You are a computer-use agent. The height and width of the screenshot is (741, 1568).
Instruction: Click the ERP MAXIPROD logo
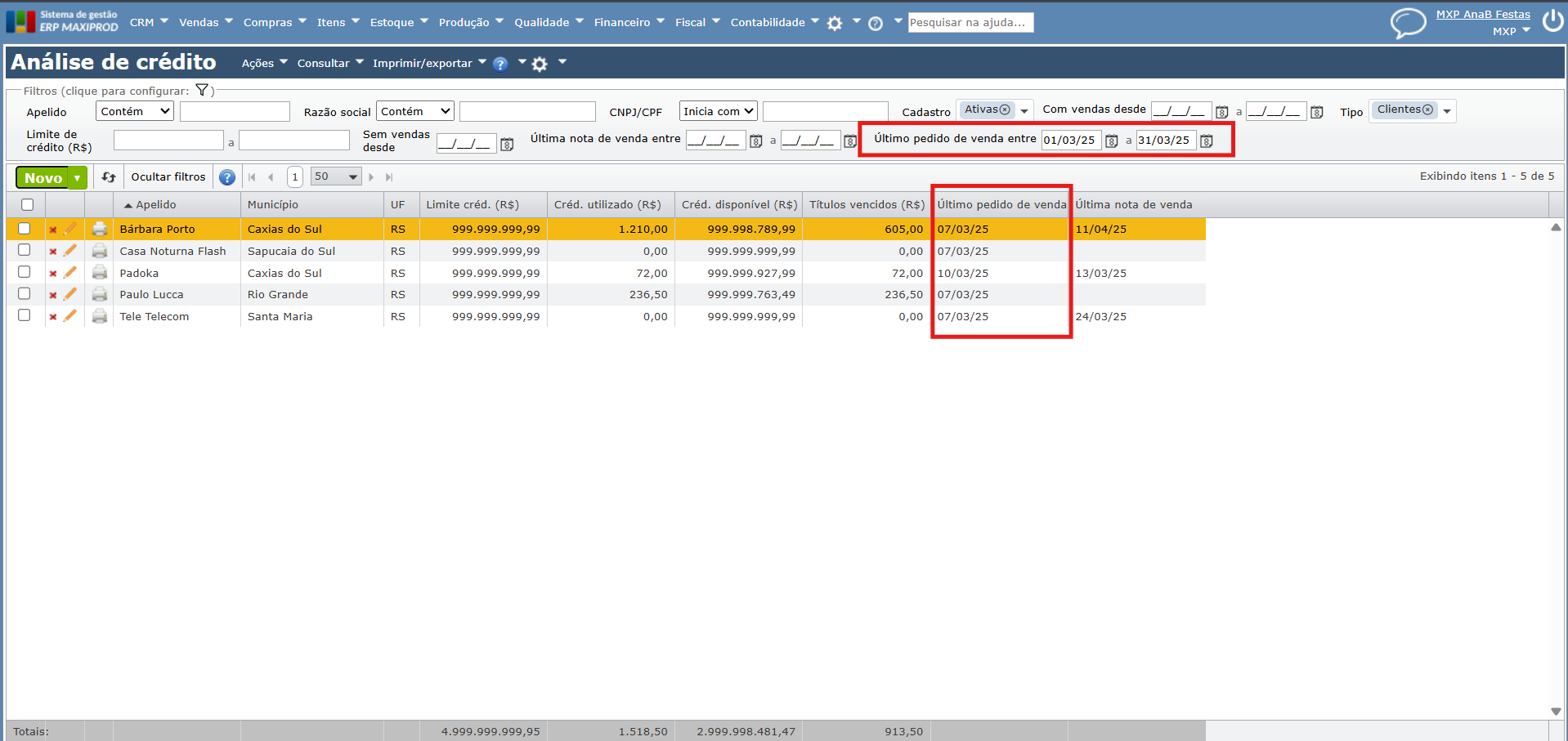[62, 21]
